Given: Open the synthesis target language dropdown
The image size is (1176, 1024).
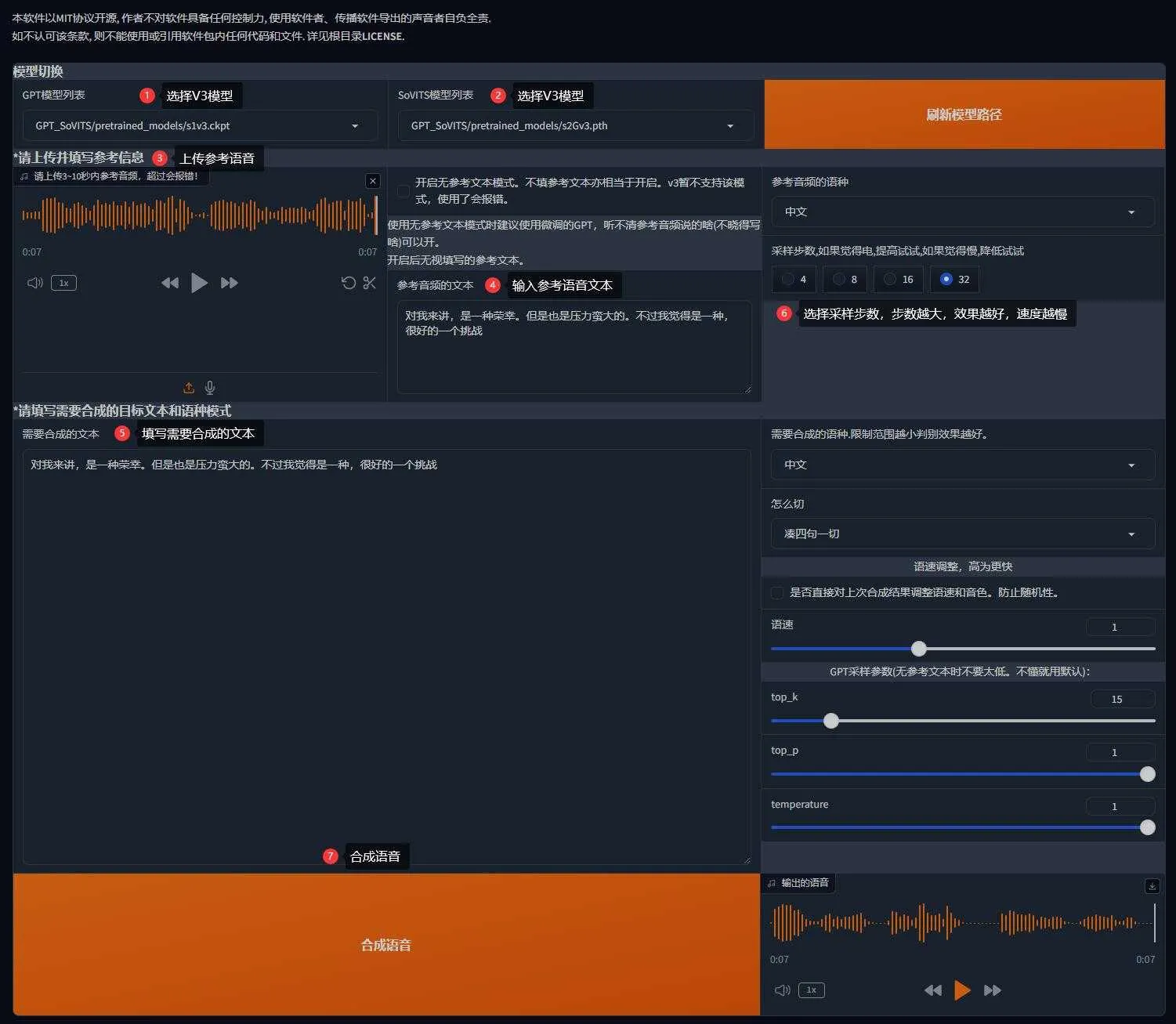Looking at the screenshot, I should (963, 465).
